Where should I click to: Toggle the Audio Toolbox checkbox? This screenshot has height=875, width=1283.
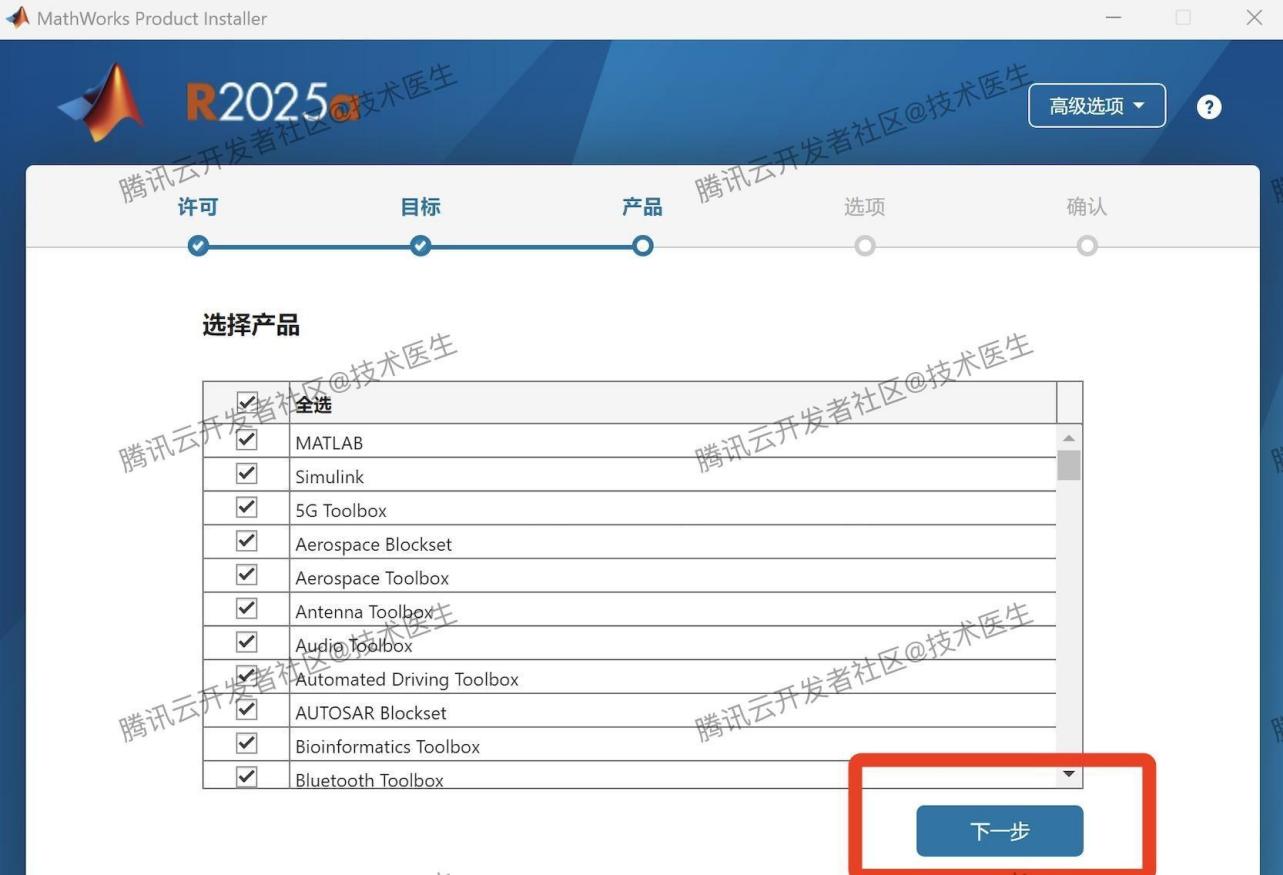coord(246,641)
